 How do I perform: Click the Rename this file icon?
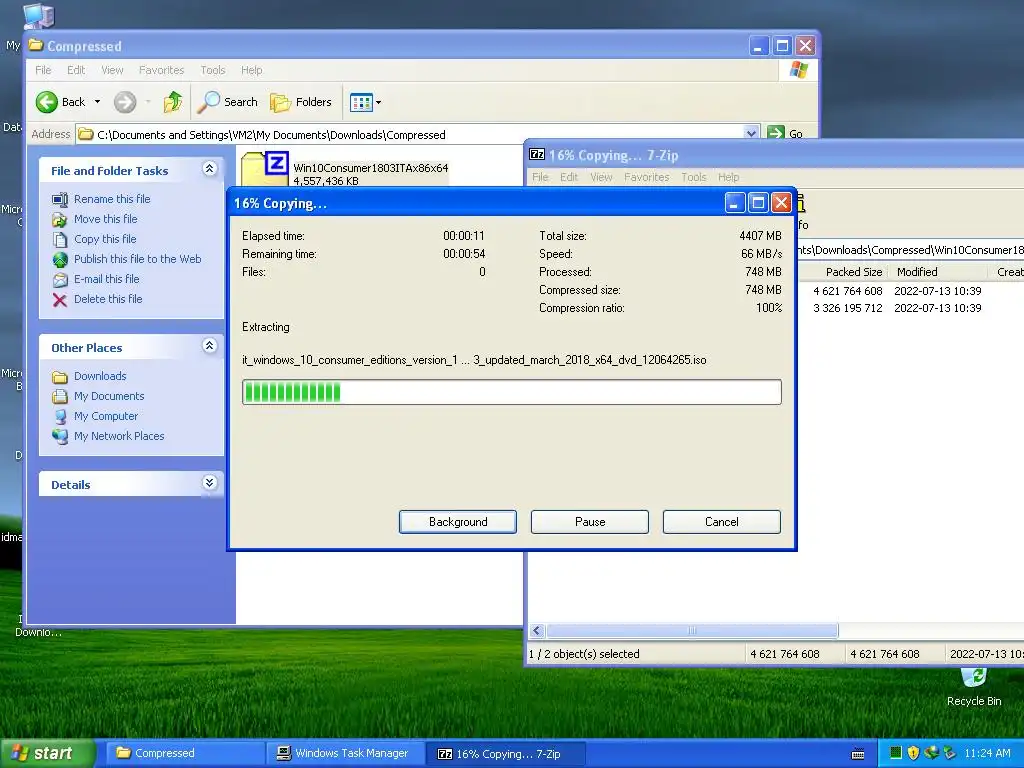click(x=60, y=199)
